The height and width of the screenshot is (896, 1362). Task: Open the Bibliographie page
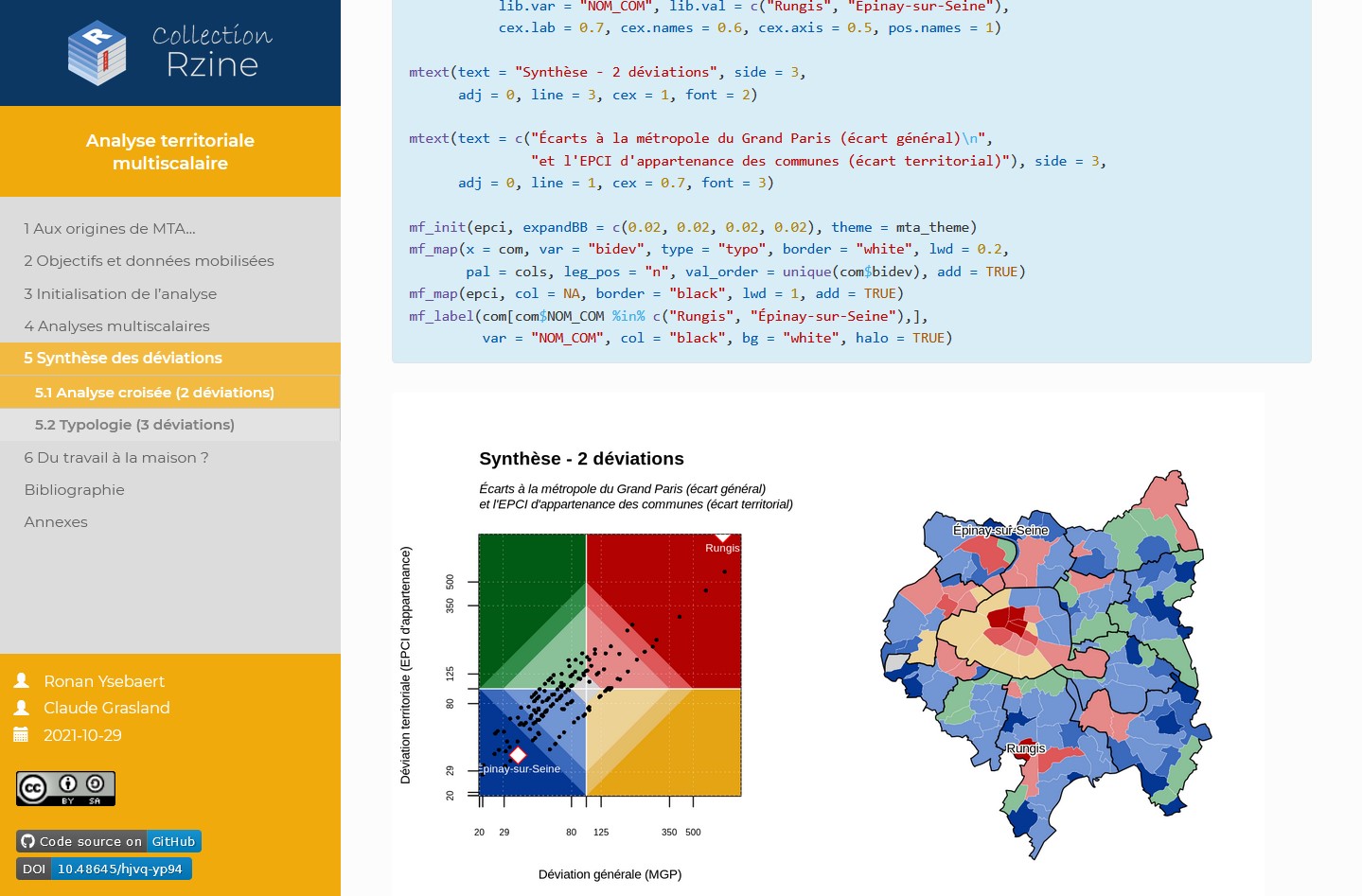pyautogui.click(x=75, y=489)
